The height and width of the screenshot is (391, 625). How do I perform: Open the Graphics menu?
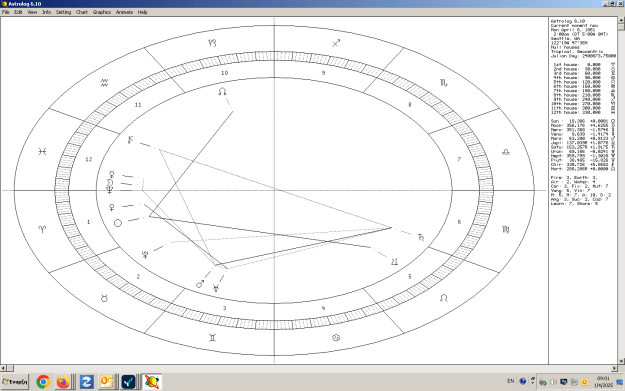tap(102, 12)
